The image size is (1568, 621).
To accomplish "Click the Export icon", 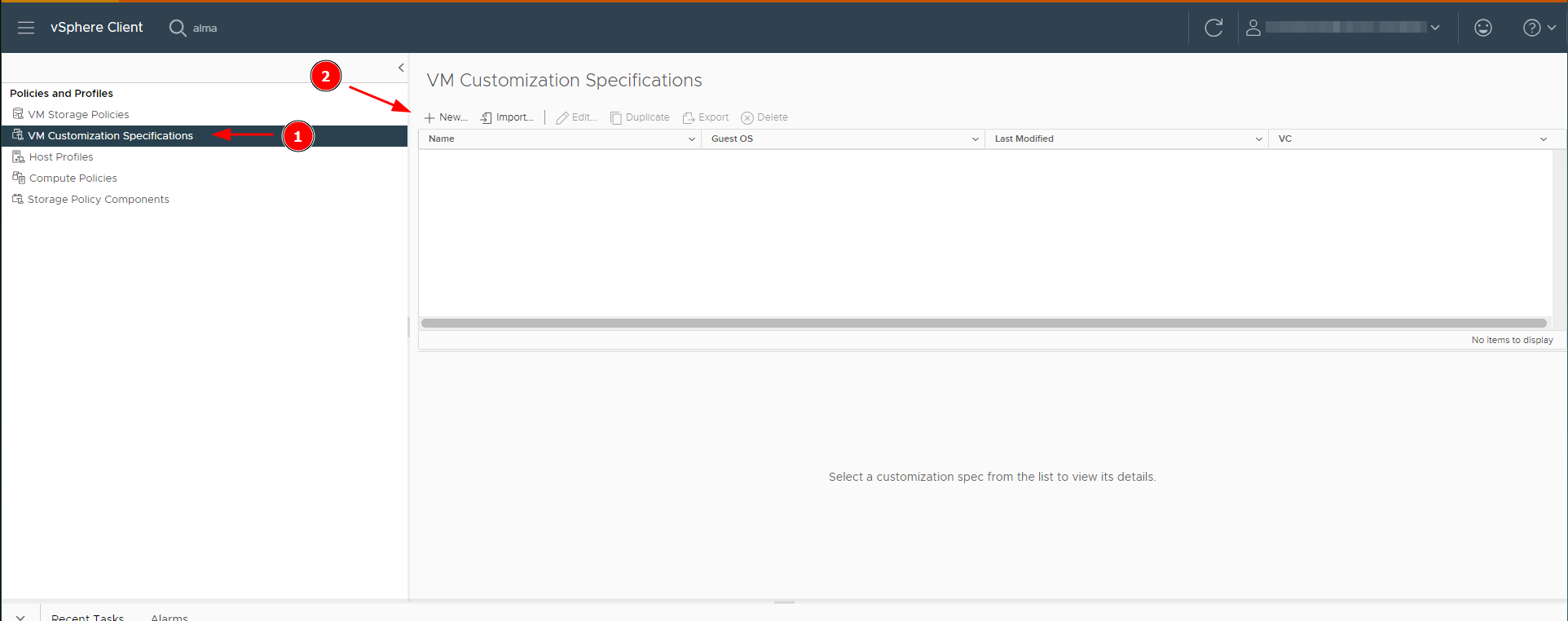I will (689, 118).
